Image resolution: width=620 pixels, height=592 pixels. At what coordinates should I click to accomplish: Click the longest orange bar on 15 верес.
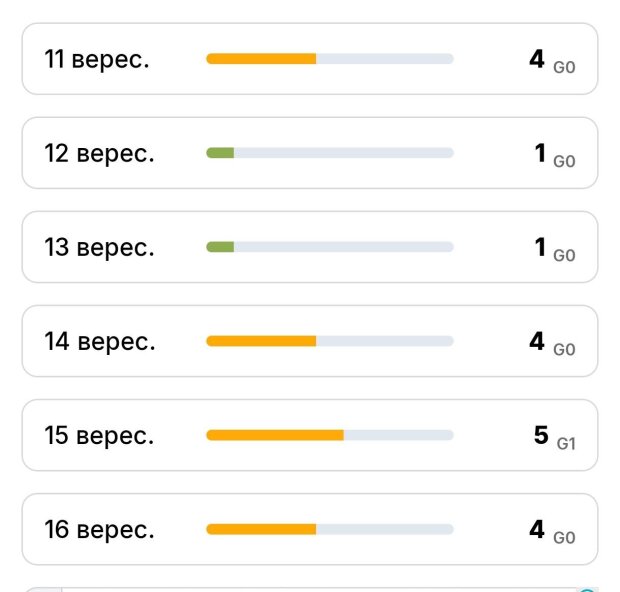tap(275, 435)
